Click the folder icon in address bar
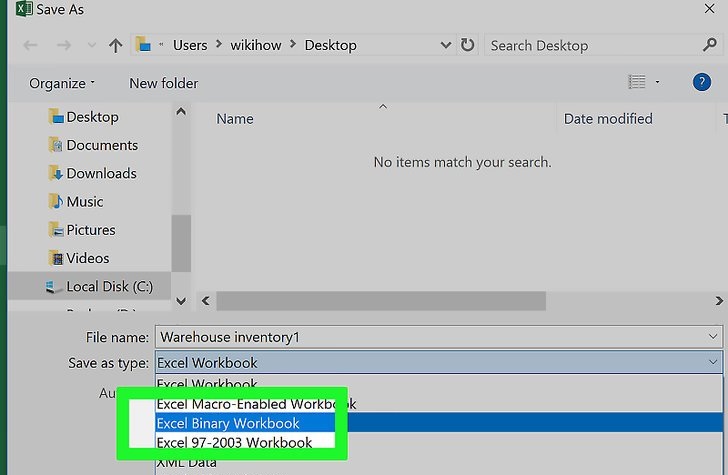The image size is (728, 475). (x=143, y=45)
